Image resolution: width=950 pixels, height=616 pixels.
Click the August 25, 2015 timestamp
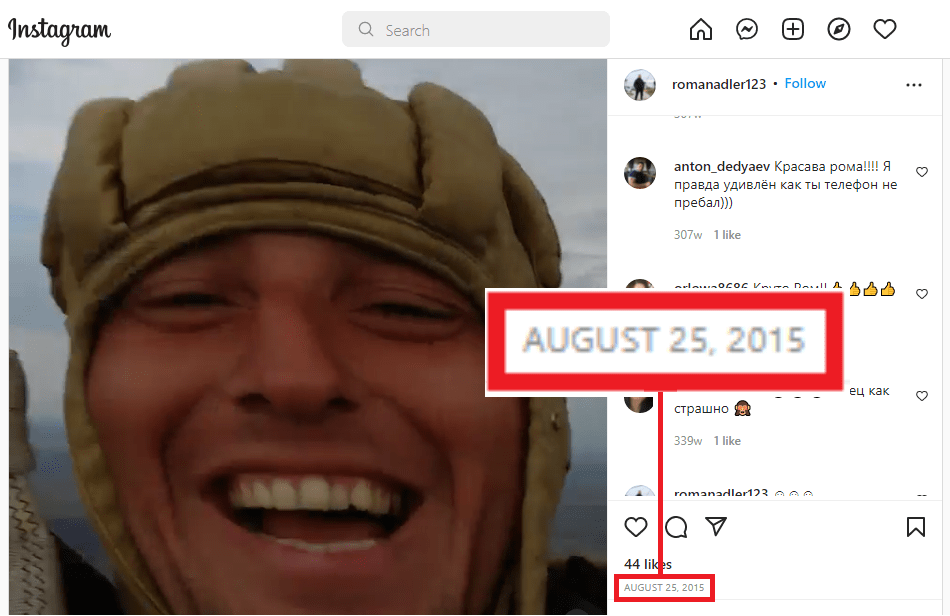tap(664, 587)
